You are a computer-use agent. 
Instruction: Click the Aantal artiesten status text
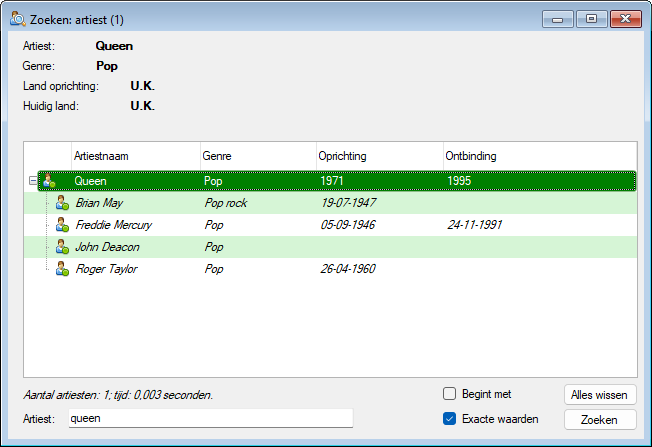[118, 395]
